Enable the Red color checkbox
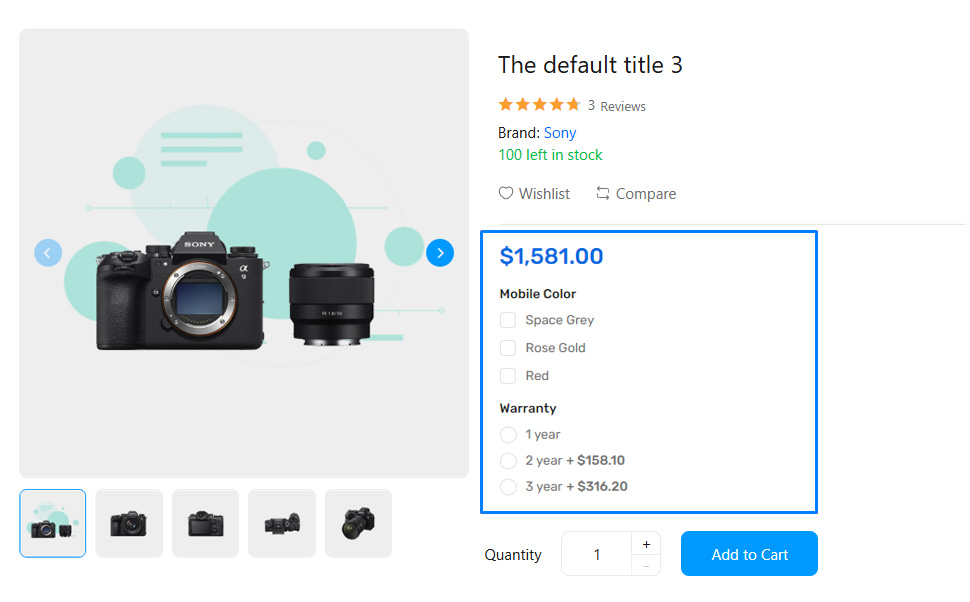 (508, 376)
